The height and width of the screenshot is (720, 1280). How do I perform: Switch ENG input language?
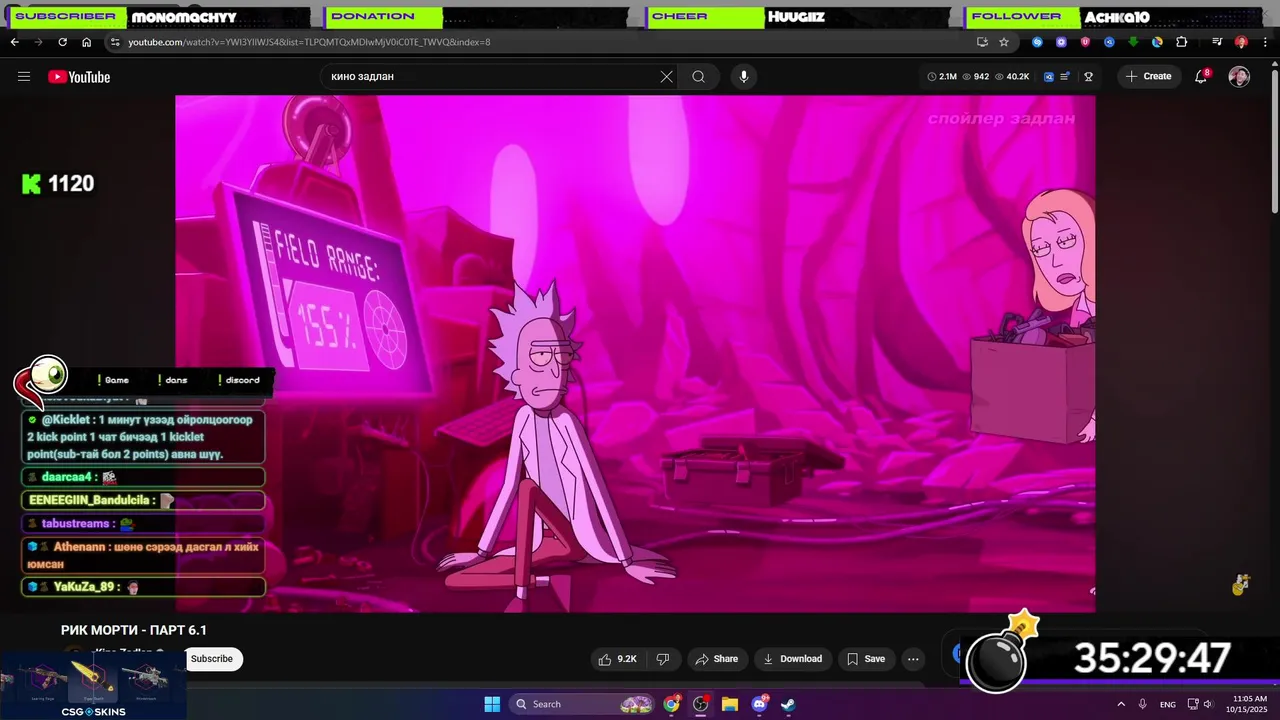click(1168, 704)
